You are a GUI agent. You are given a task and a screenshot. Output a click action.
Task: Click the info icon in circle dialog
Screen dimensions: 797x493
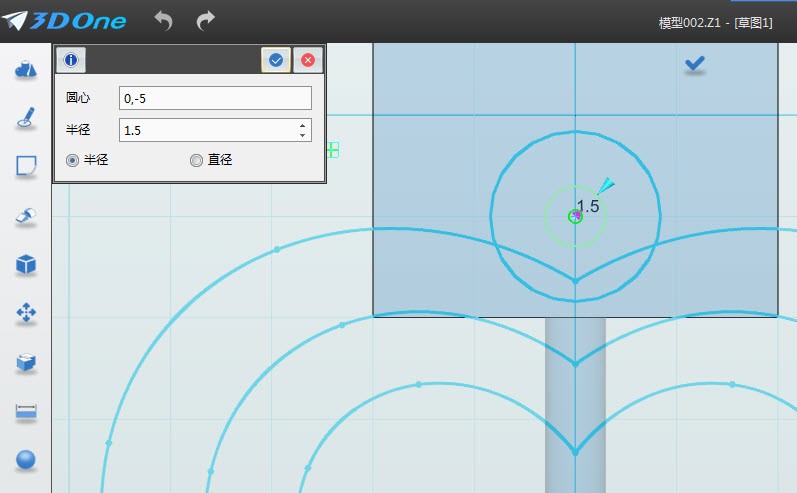(70, 60)
